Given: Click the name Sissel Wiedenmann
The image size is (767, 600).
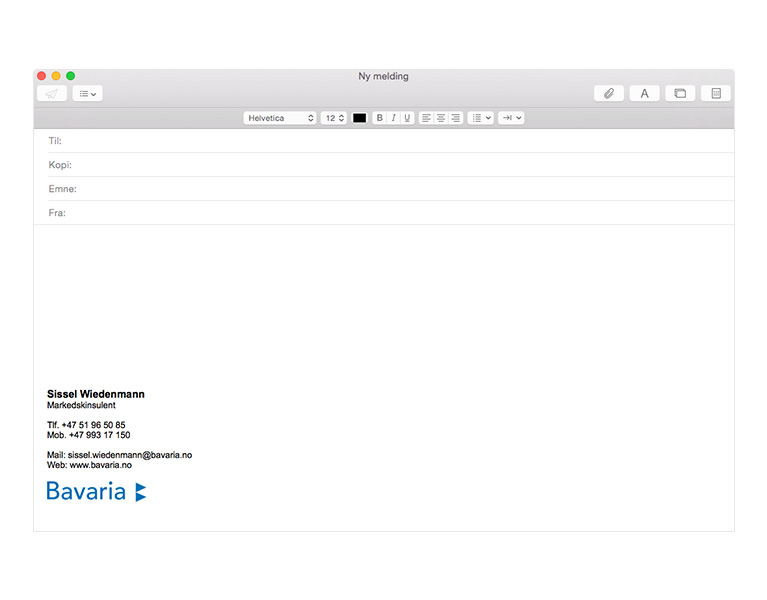Looking at the screenshot, I should 96,394.
